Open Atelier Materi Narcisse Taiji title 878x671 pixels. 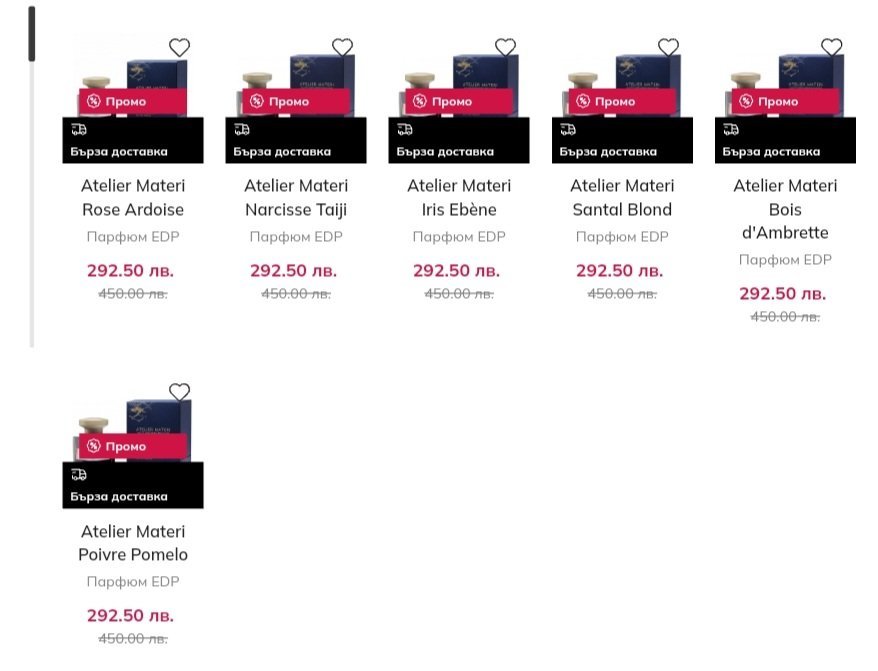point(296,198)
